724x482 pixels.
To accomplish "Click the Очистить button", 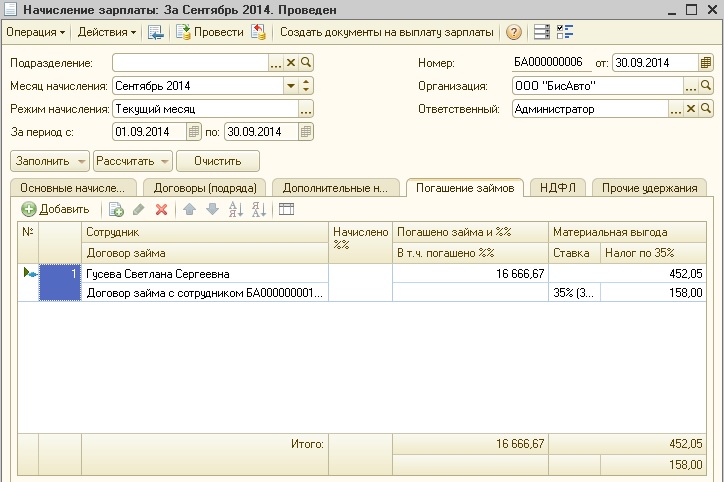I will (217, 161).
